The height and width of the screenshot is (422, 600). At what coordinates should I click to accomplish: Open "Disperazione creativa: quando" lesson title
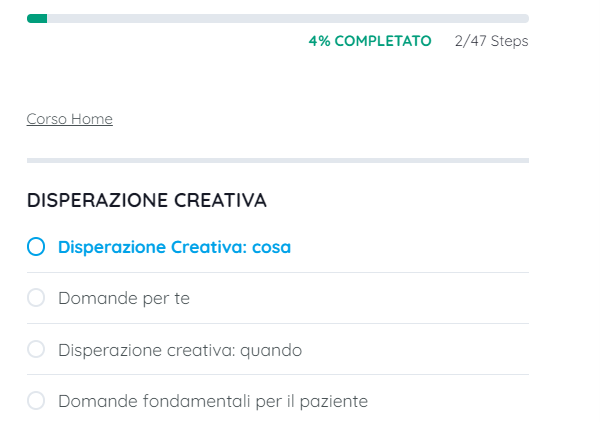[180, 350]
